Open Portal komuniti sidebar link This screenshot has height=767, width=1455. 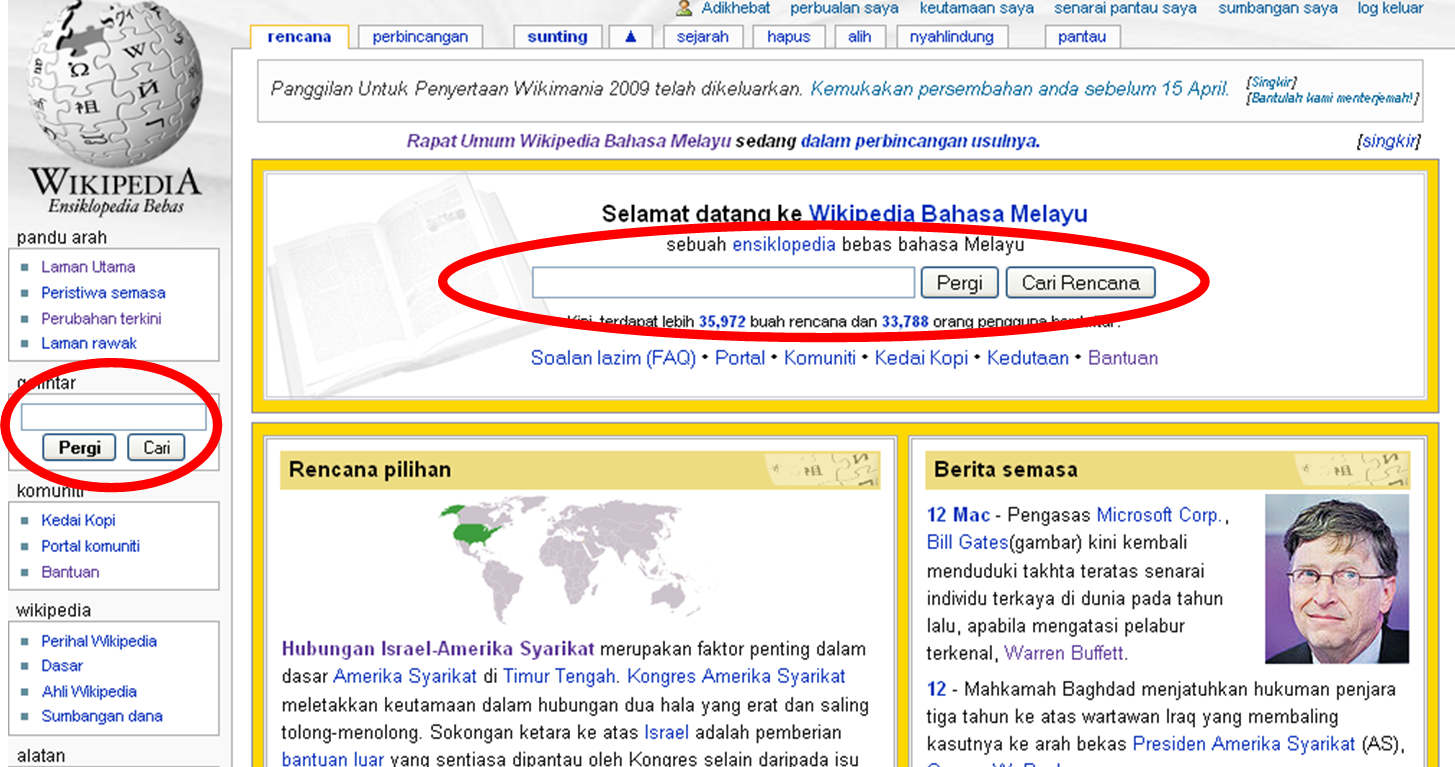(x=90, y=546)
